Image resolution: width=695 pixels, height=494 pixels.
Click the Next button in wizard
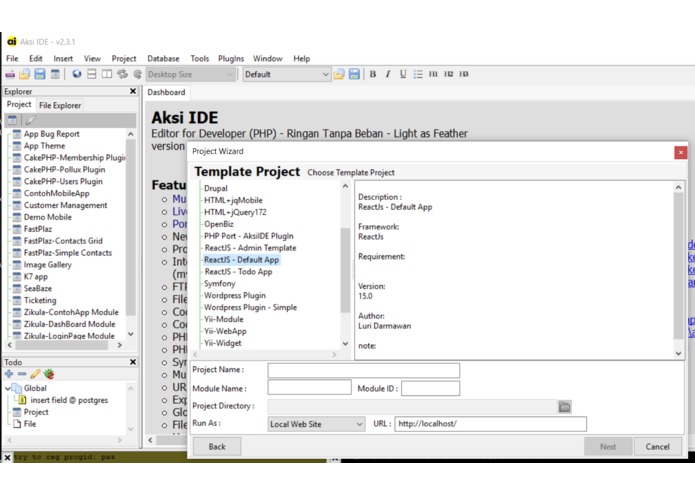tap(608, 447)
